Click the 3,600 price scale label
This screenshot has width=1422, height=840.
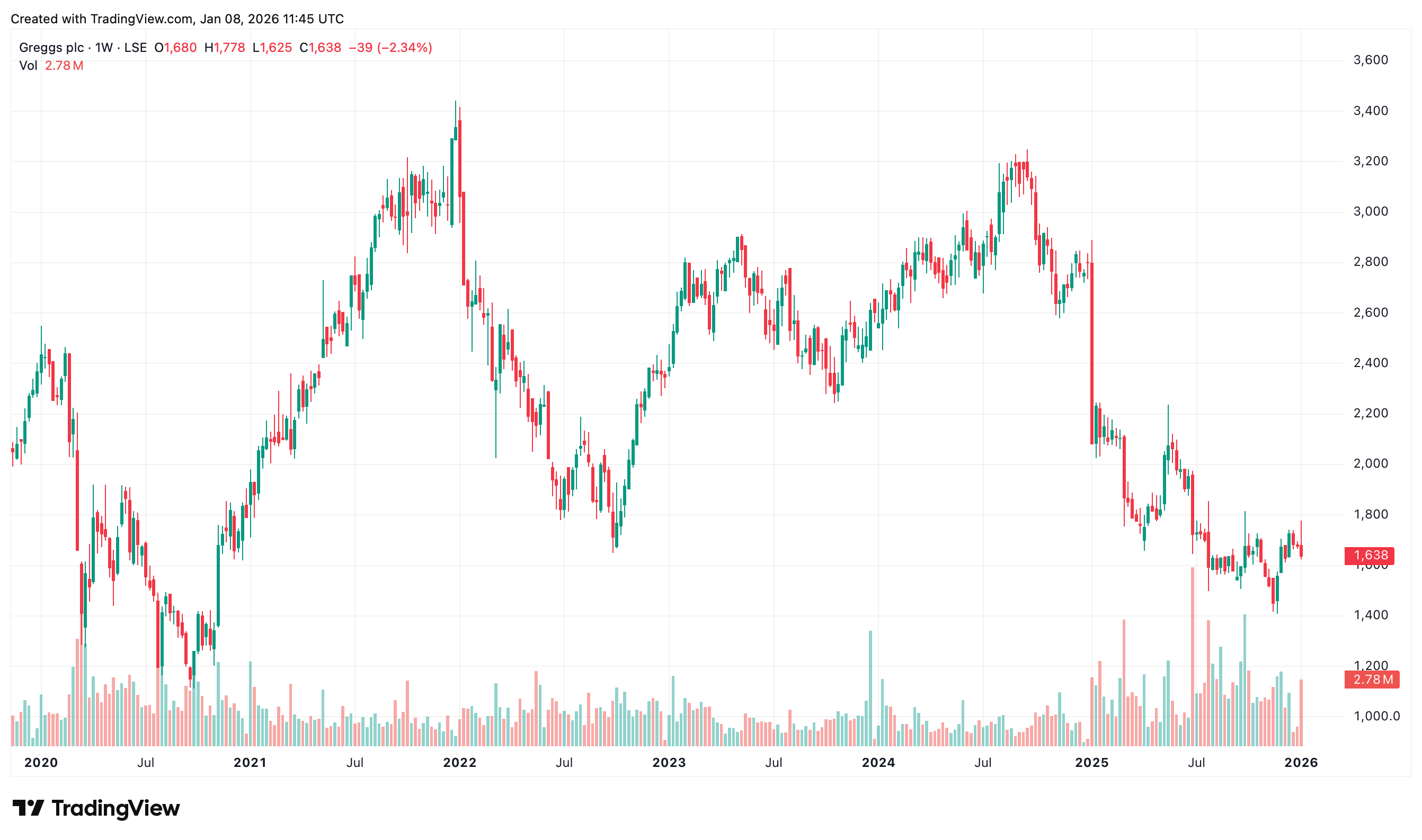(1371, 60)
